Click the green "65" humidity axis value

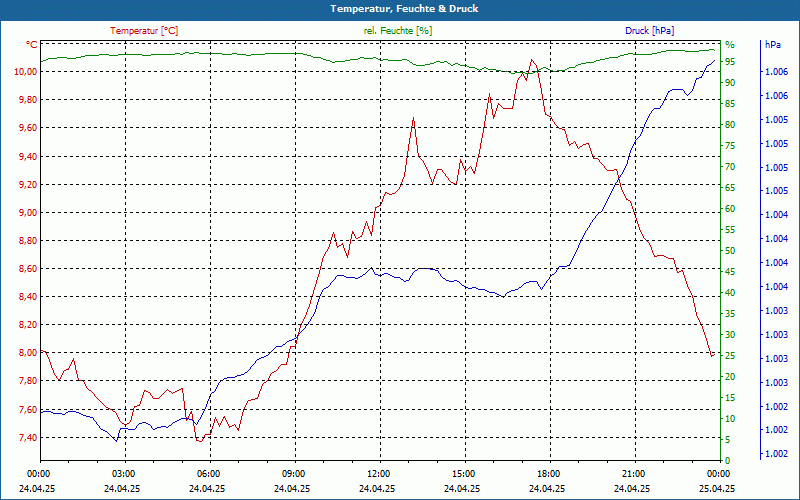(730, 188)
